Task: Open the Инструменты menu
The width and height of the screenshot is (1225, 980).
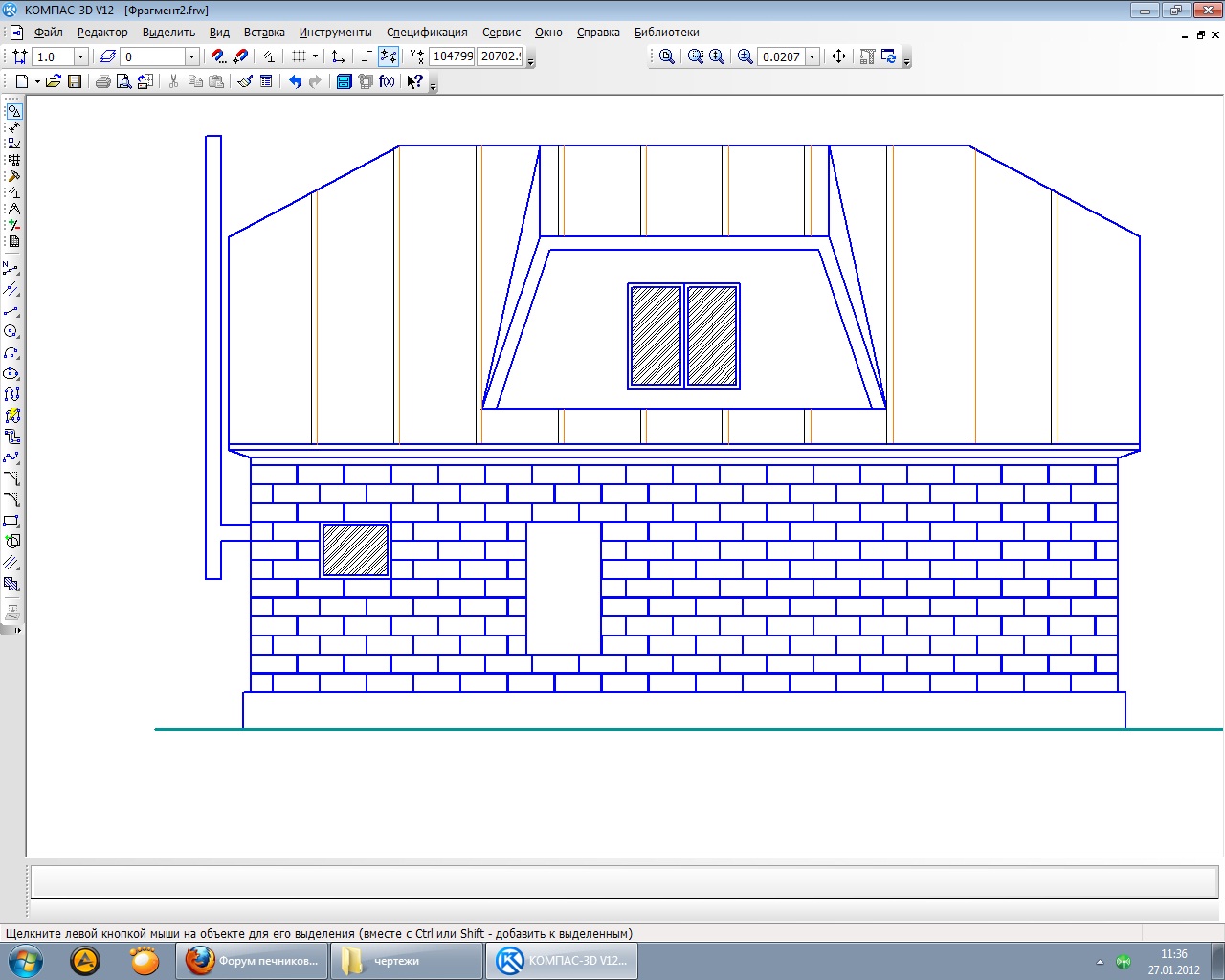Action: click(x=335, y=33)
